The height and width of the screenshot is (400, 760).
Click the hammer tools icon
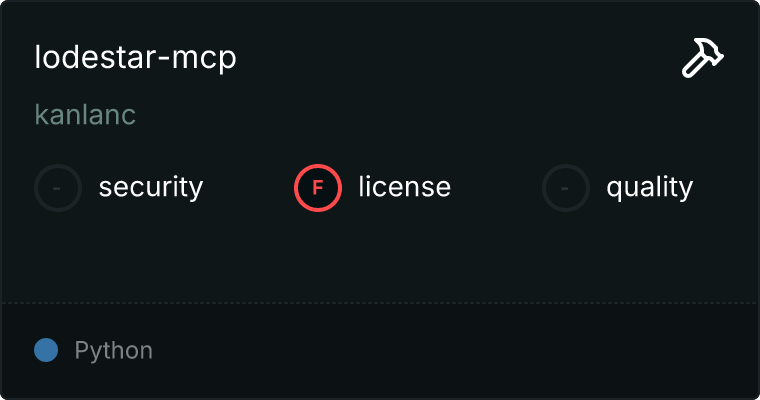[x=702, y=58]
